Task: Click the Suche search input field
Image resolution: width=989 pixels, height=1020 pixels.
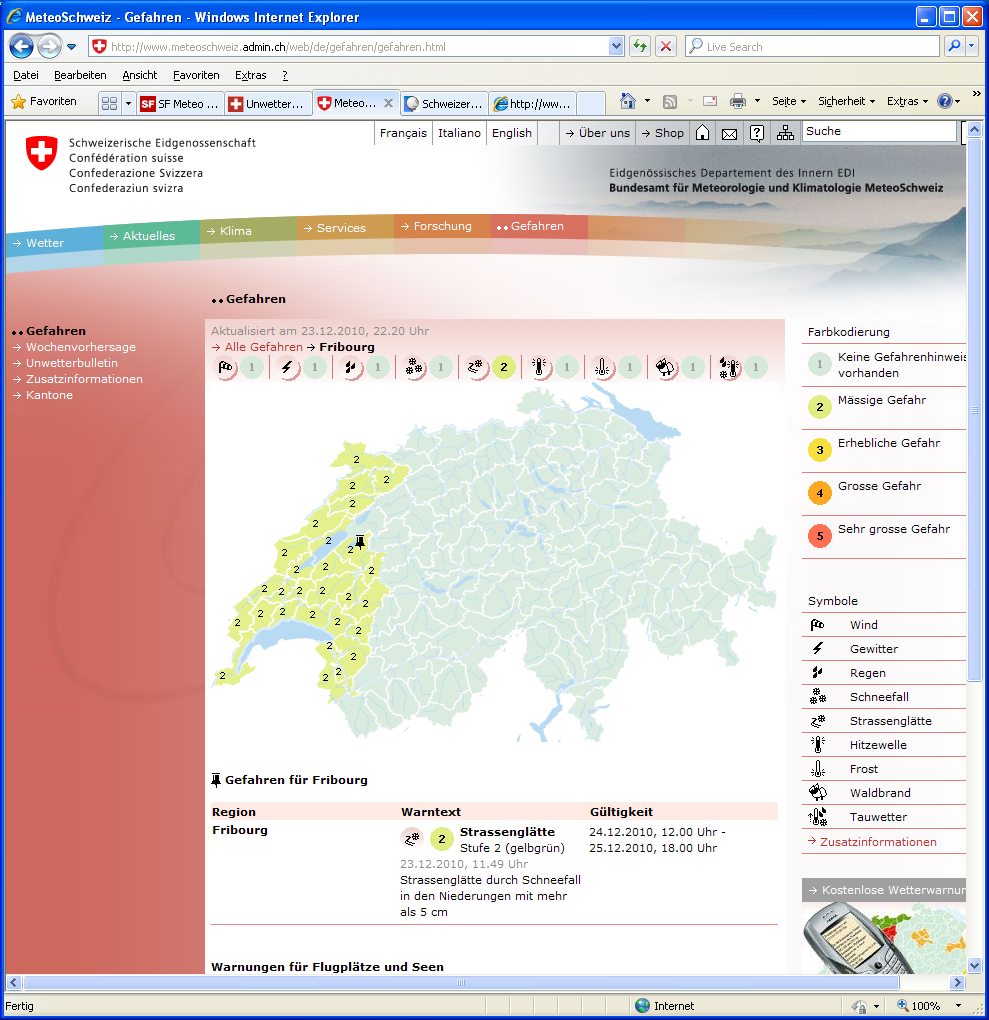Action: pyautogui.click(x=879, y=131)
